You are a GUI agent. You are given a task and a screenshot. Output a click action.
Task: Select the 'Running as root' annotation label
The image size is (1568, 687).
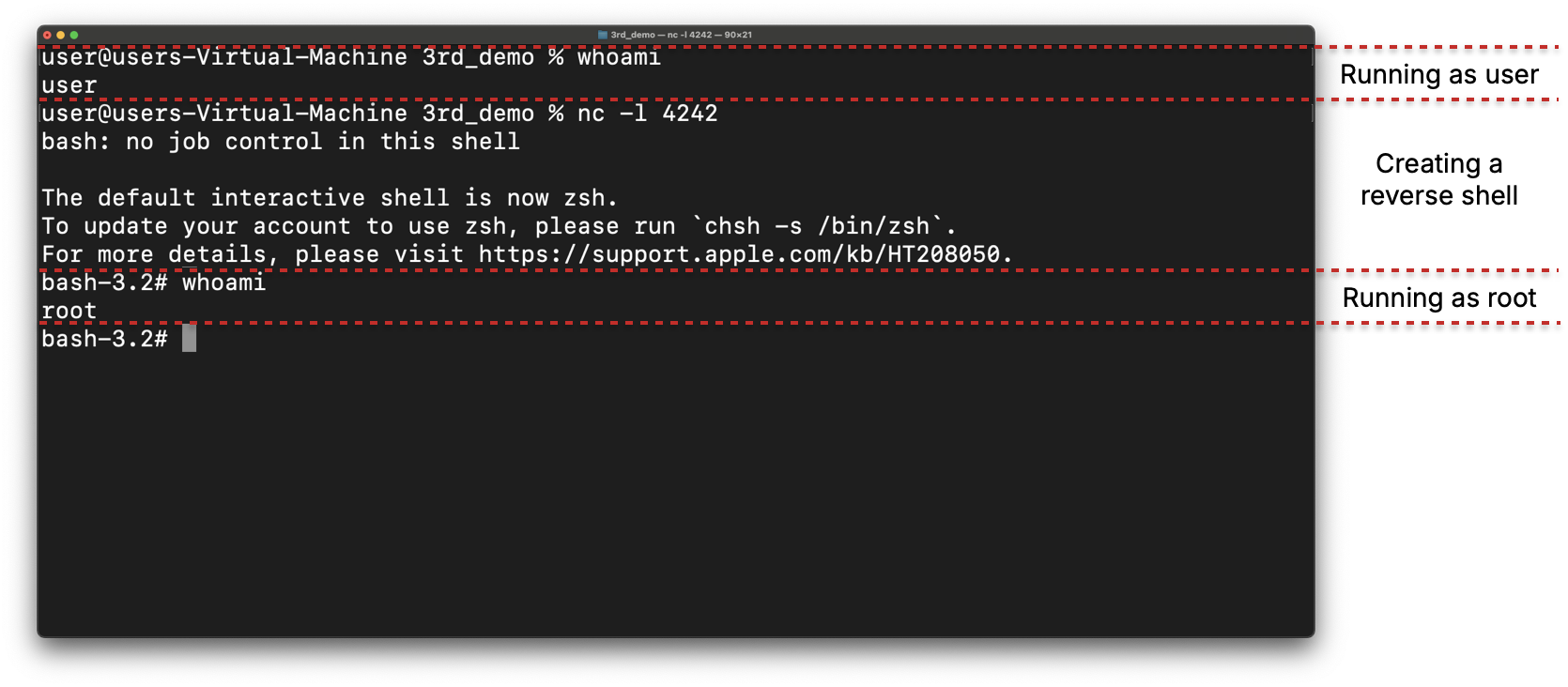1438,298
